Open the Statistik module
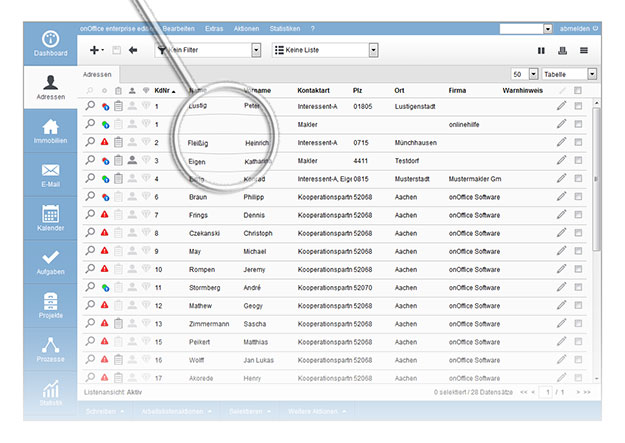The image size is (625, 443). tap(50, 392)
